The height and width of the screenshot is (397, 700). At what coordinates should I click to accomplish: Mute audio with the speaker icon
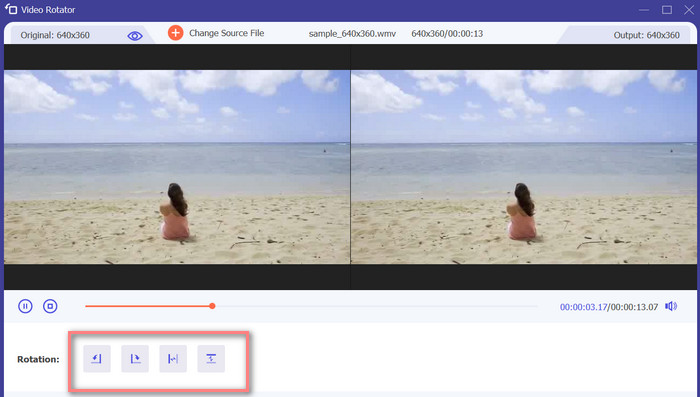671,306
